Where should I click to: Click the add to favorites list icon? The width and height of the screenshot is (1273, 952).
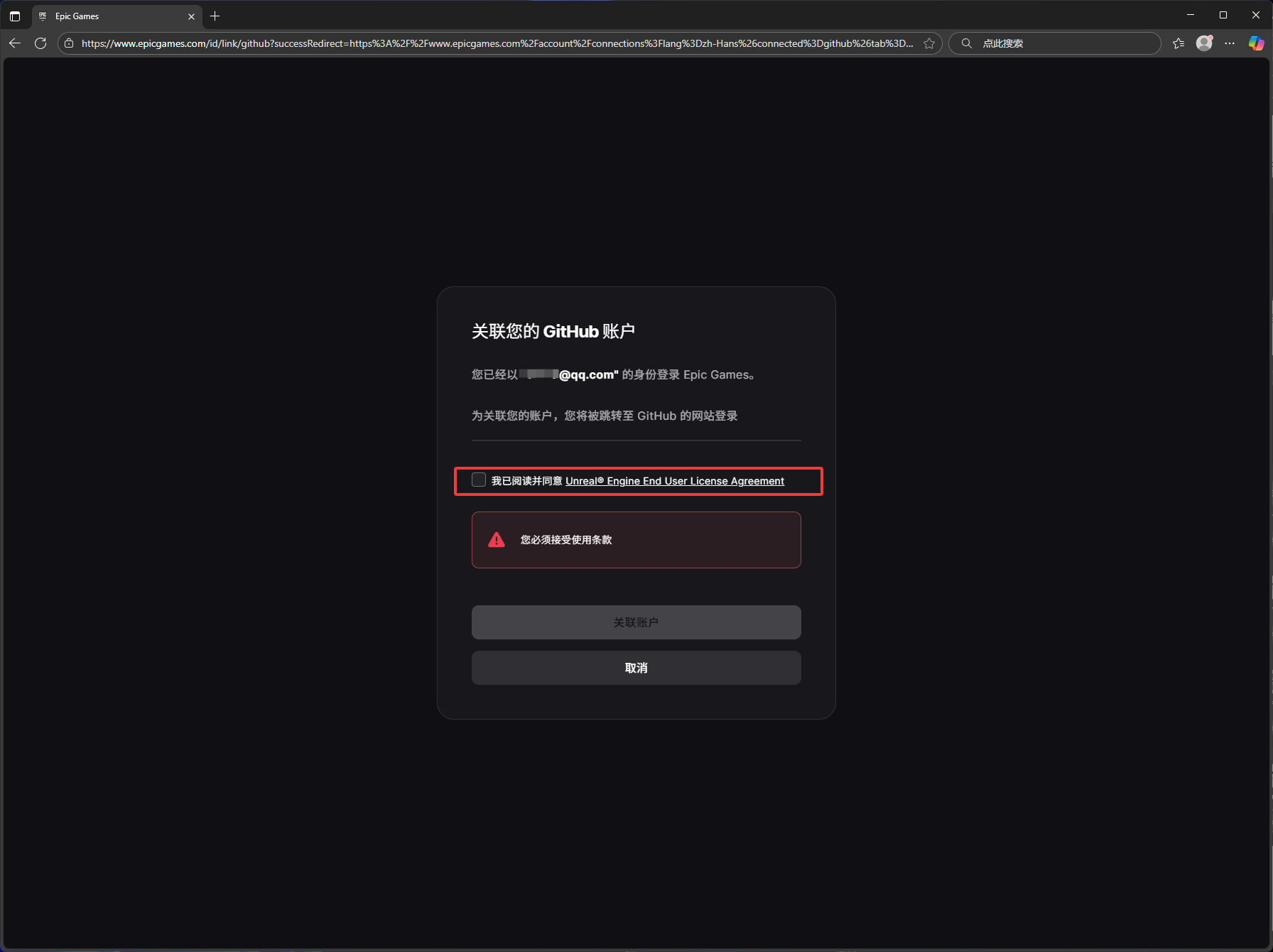[x=1179, y=43]
